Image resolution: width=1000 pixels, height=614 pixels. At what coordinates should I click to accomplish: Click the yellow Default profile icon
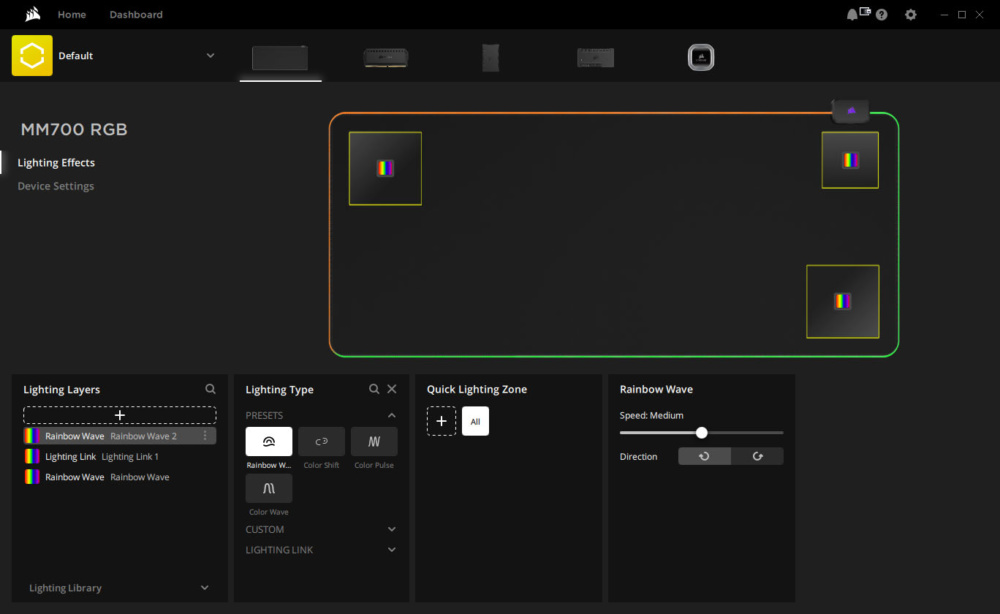32,55
